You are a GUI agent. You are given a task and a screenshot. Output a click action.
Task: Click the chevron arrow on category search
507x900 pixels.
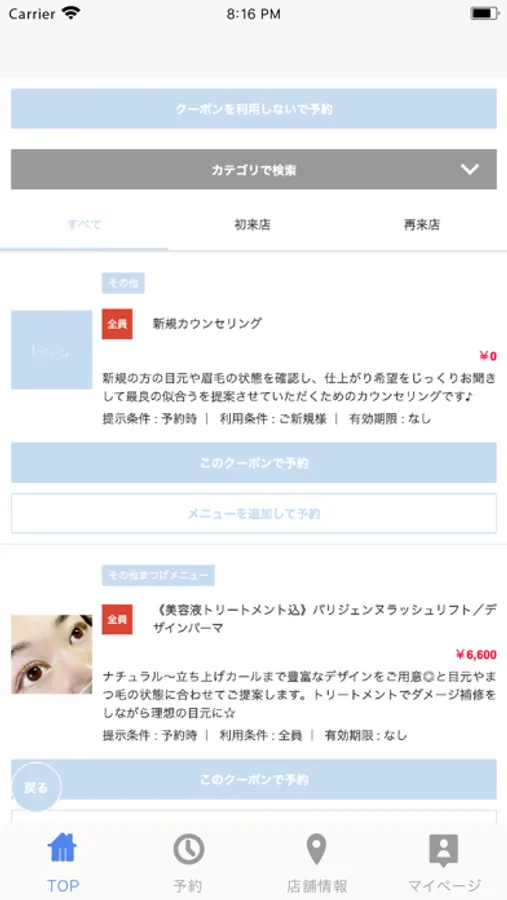tap(470, 169)
